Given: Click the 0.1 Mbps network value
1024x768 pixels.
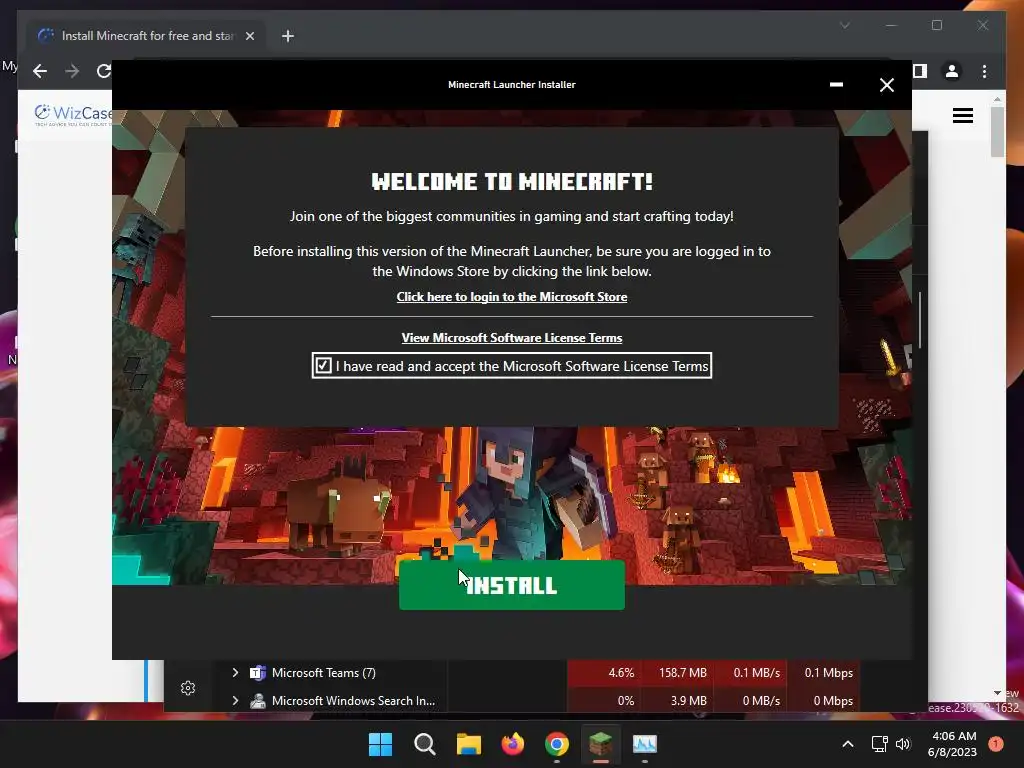Looking at the screenshot, I should coord(828,673).
